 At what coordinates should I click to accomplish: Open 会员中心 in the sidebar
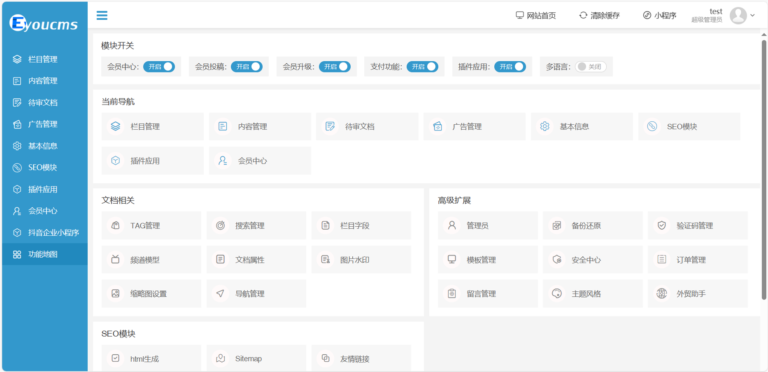(45, 211)
